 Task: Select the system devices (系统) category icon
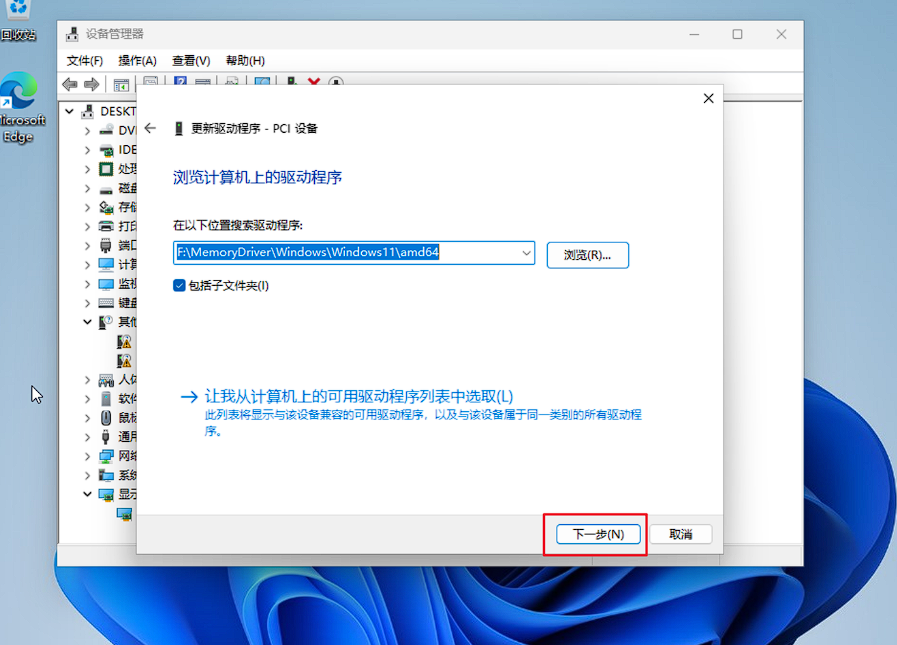(x=106, y=475)
